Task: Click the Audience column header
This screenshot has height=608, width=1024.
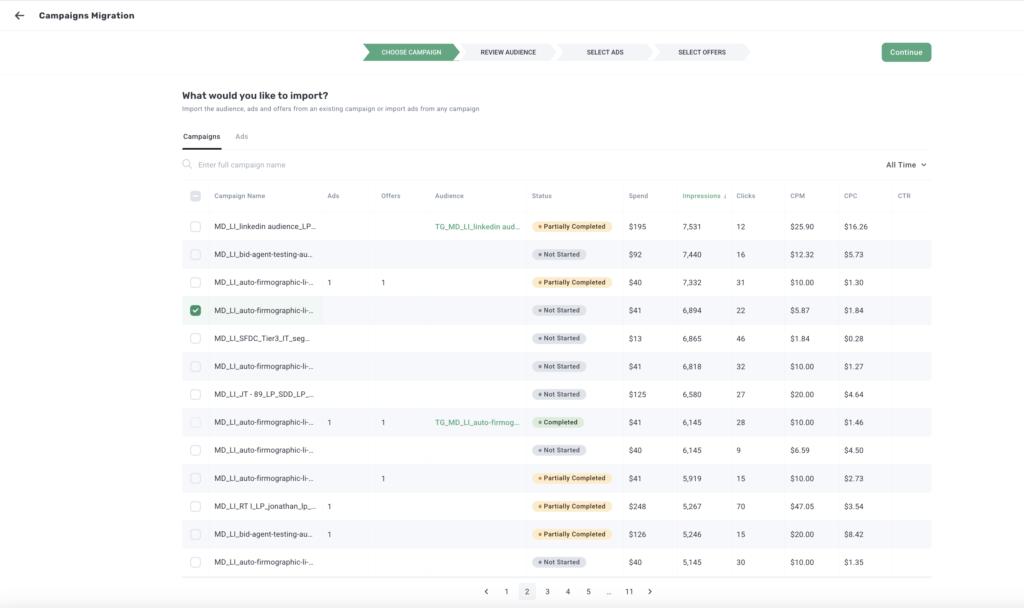Action: pos(449,196)
